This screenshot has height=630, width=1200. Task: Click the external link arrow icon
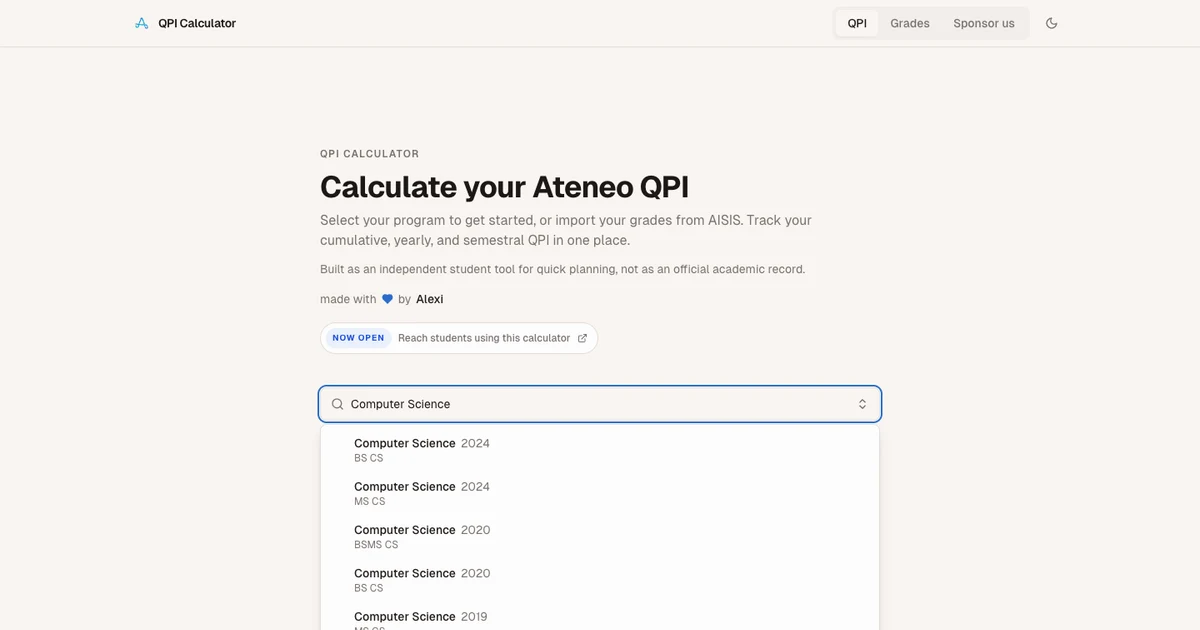coord(582,338)
